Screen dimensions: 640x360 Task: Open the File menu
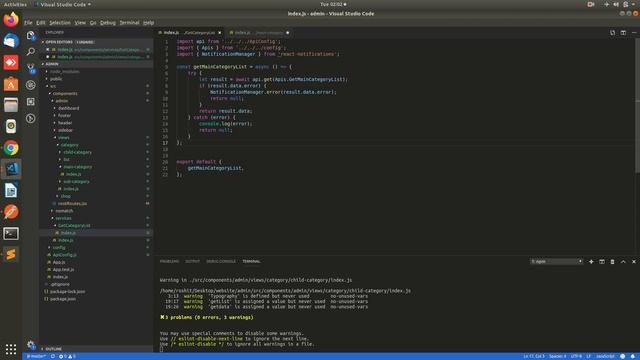coord(28,23)
